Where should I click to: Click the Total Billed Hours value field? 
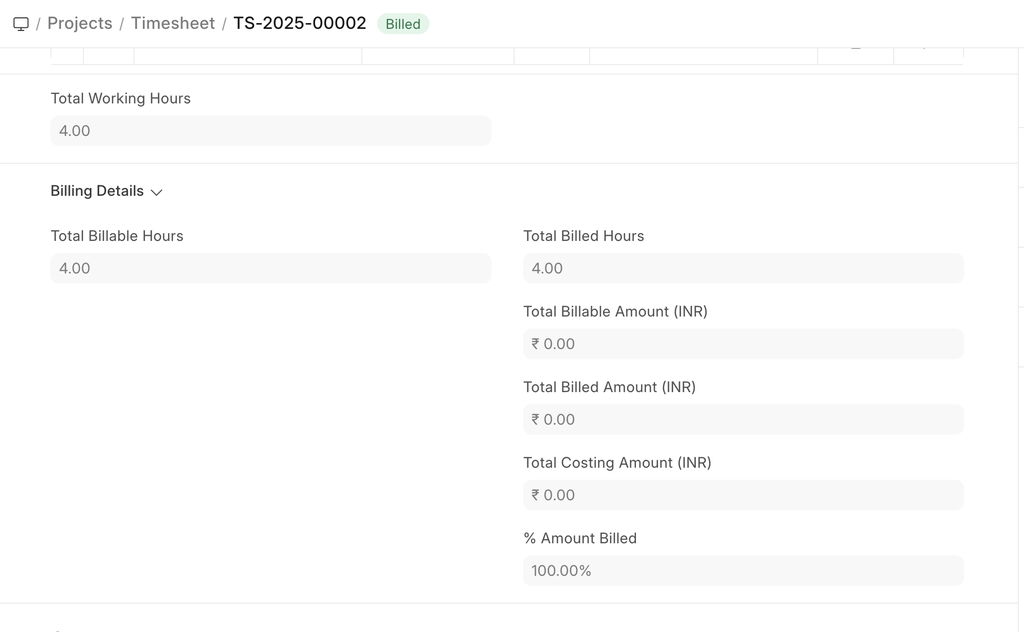coord(743,268)
